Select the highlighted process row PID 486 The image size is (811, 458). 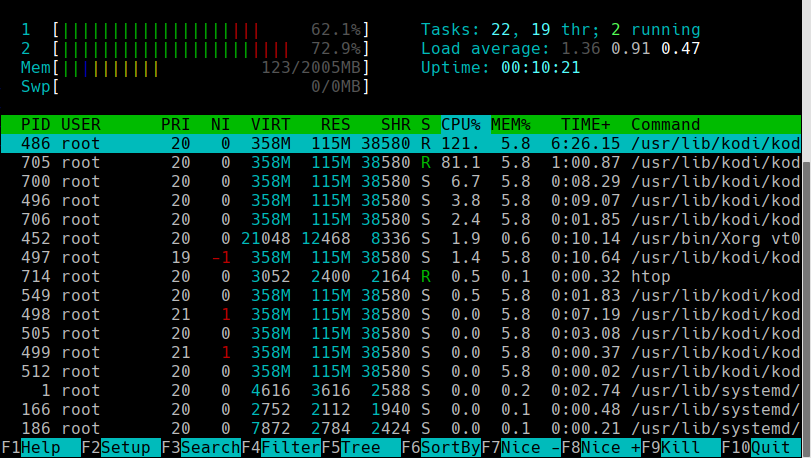[x=401, y=143]
